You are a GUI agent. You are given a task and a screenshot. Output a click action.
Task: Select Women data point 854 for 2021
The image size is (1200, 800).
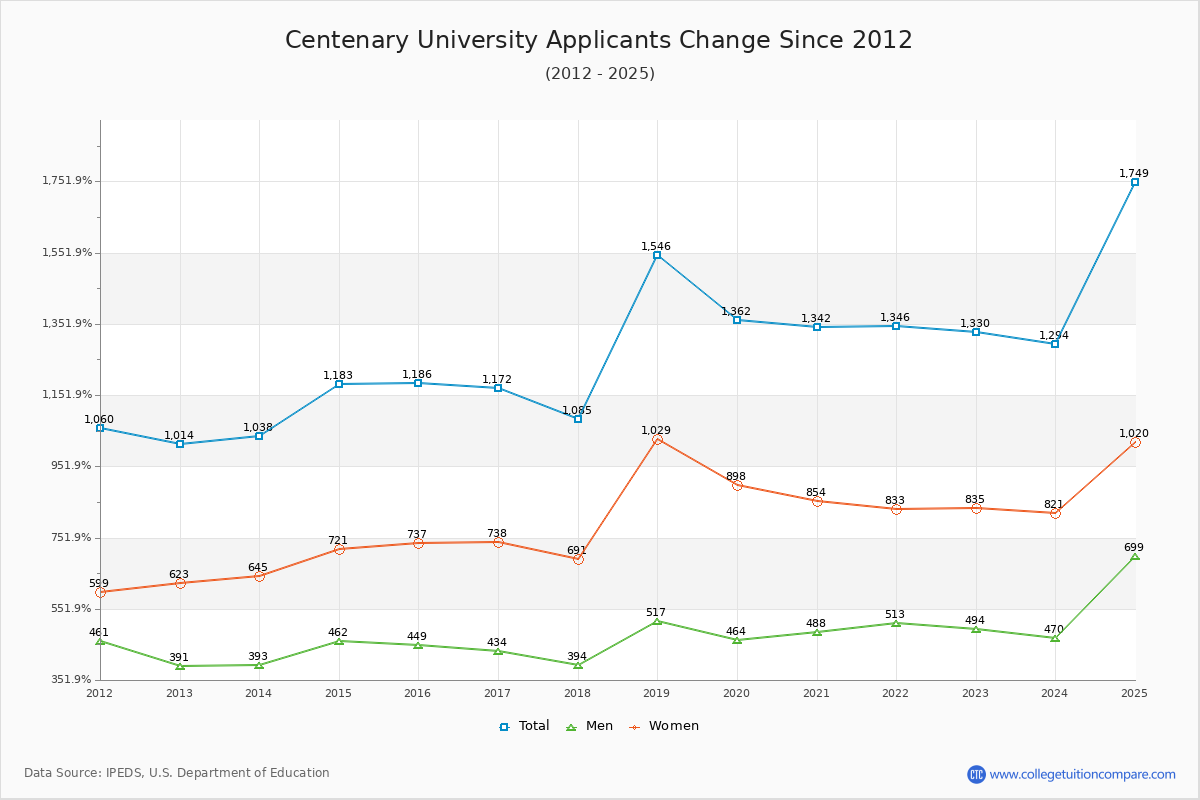[x=817, y=501]
